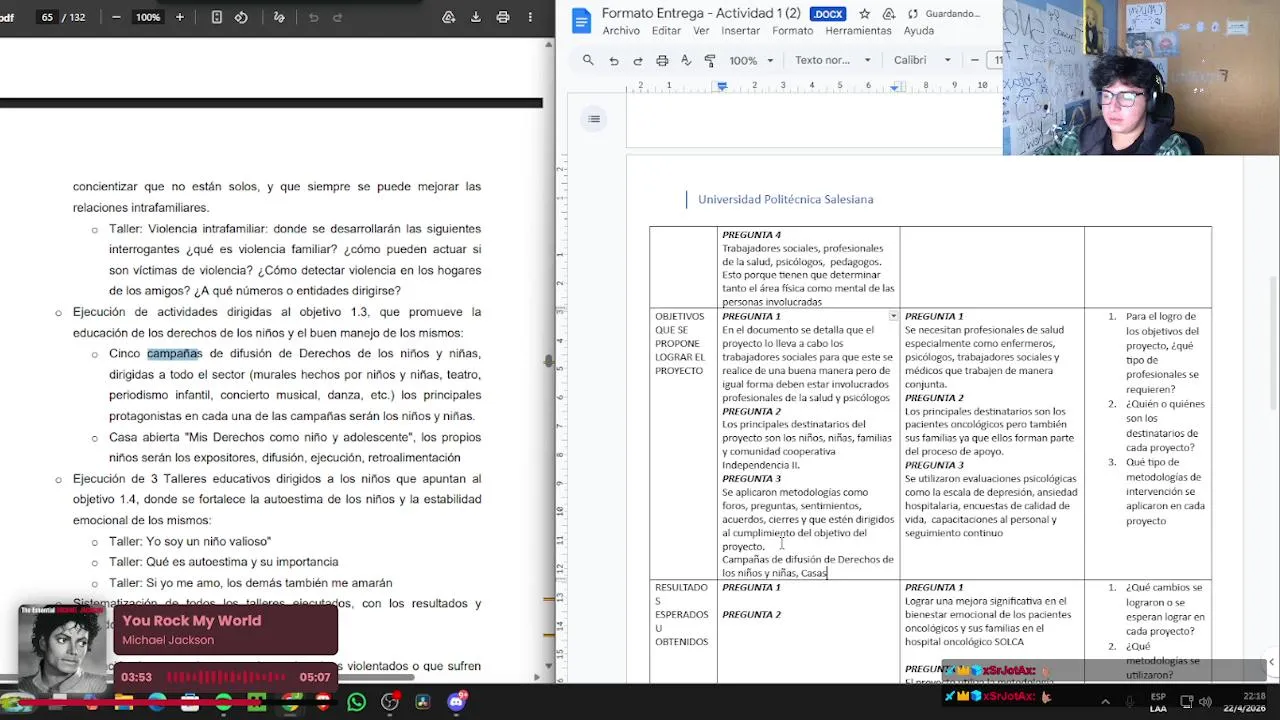This screenshot has height=720, width=1280.
Task: Download the PDF file
Action: 476,17
